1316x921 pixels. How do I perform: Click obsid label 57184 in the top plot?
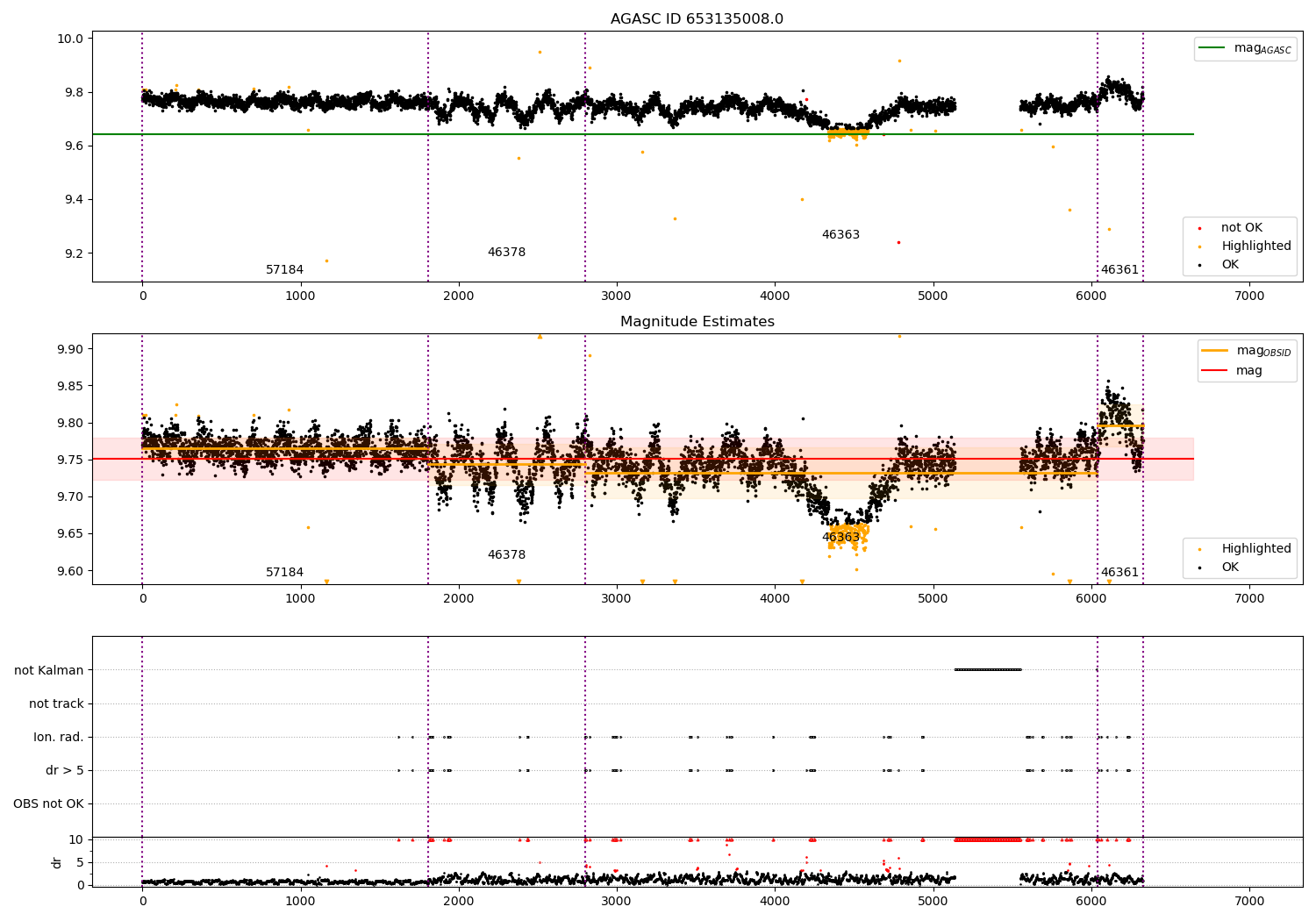coord(284,270)
